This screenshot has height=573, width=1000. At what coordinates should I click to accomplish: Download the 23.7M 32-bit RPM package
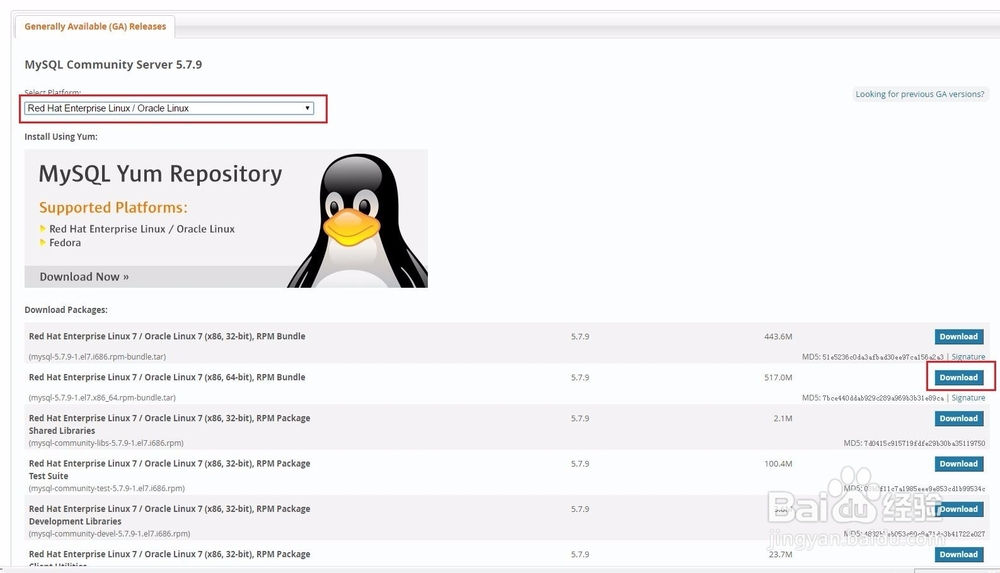click(959, 554)
